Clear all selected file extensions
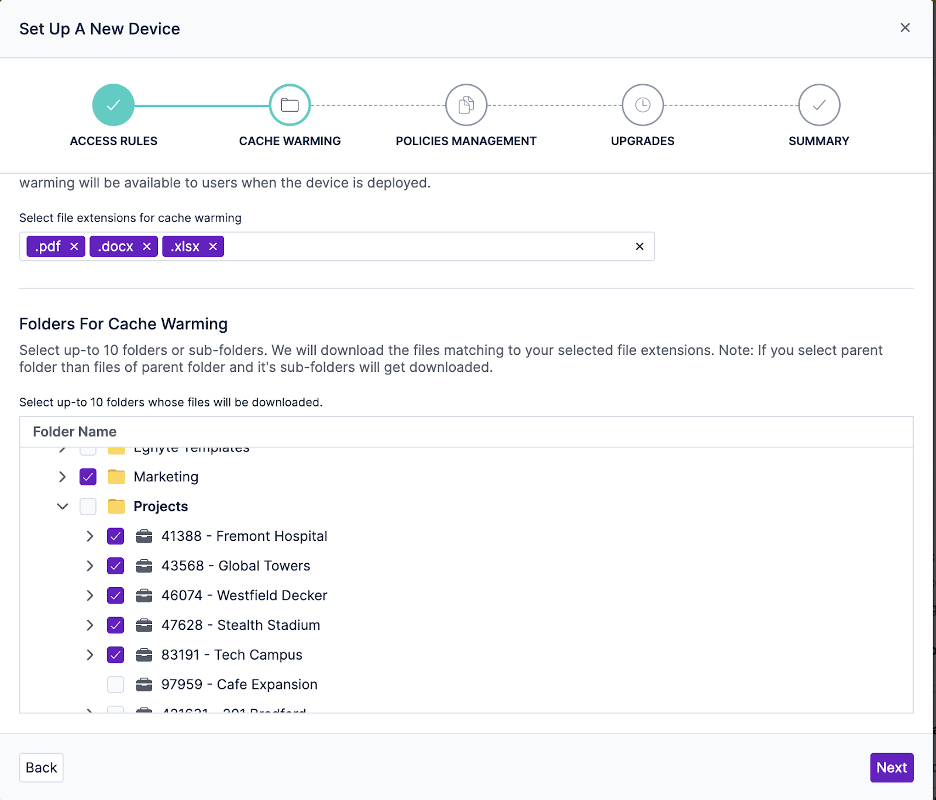The width and height of the screenshot is (936, 800). coord(640,247)
